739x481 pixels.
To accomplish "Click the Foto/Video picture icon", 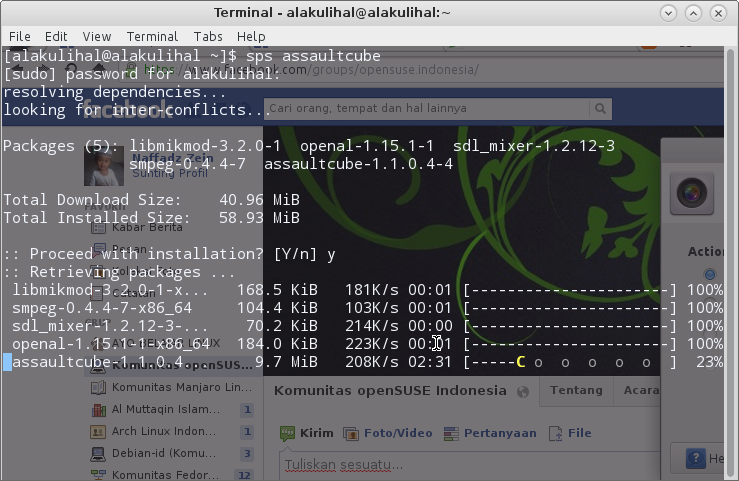I will pos(351,433).
